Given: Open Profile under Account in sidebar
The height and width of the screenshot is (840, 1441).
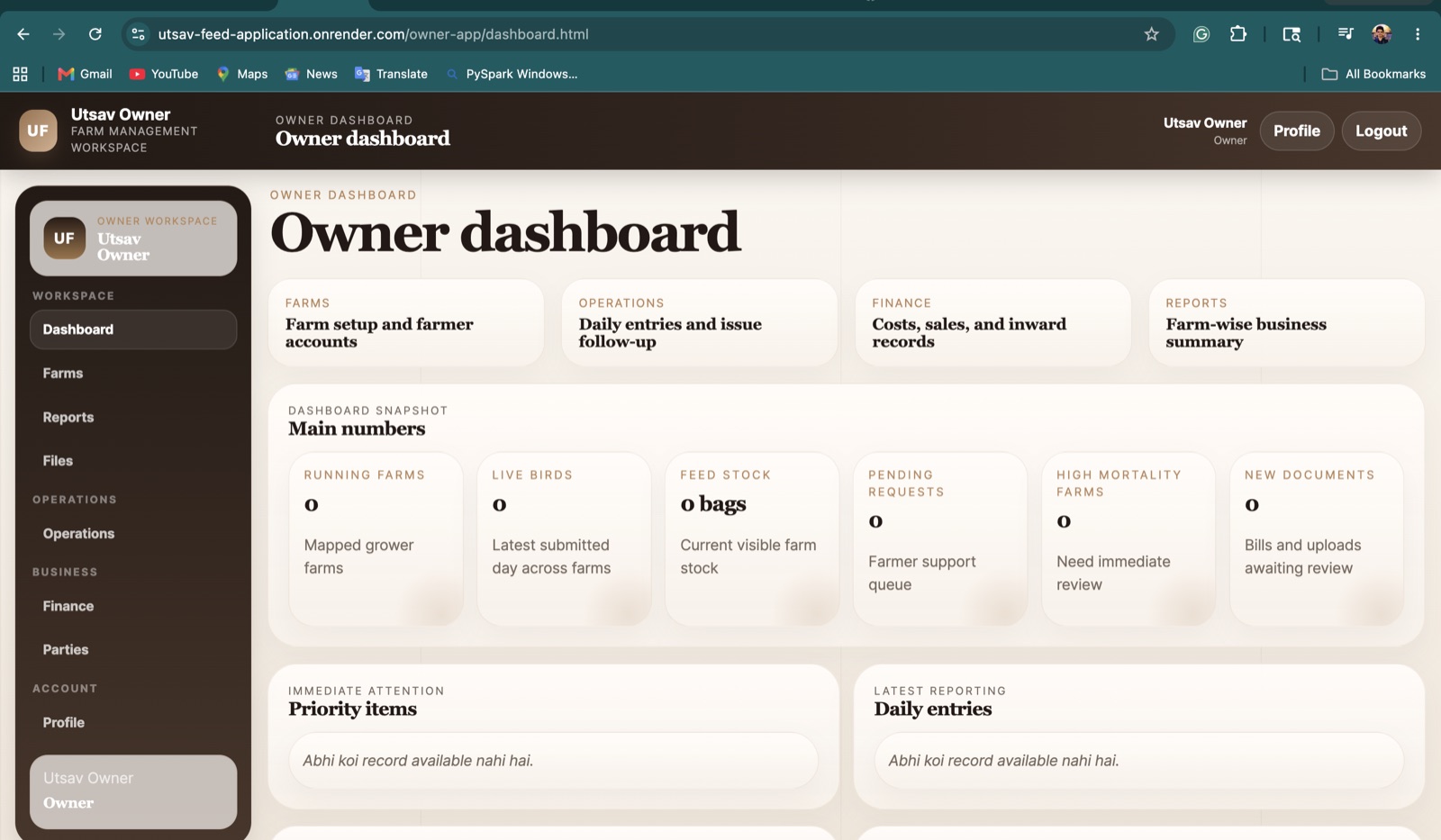Looking at the screenshot, I should click(133, 722).
